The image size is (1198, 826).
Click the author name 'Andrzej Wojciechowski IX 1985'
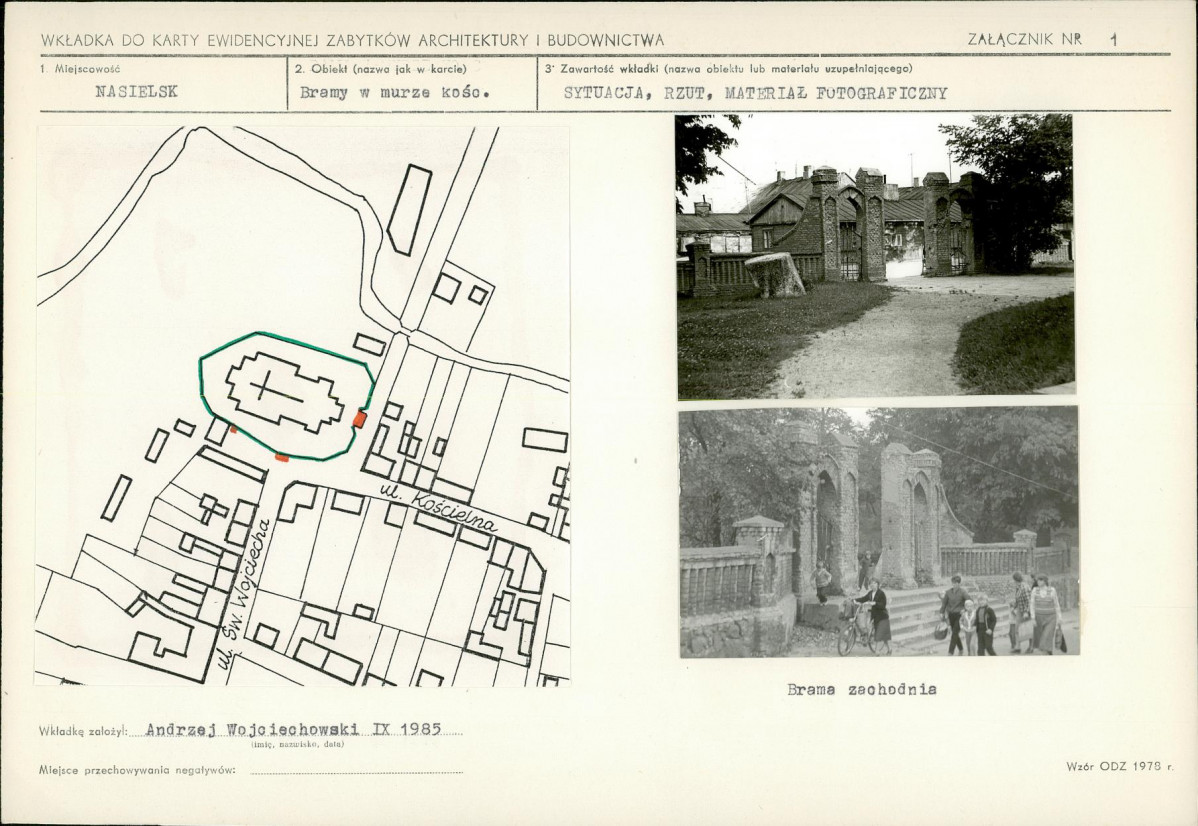pos(293,729)
